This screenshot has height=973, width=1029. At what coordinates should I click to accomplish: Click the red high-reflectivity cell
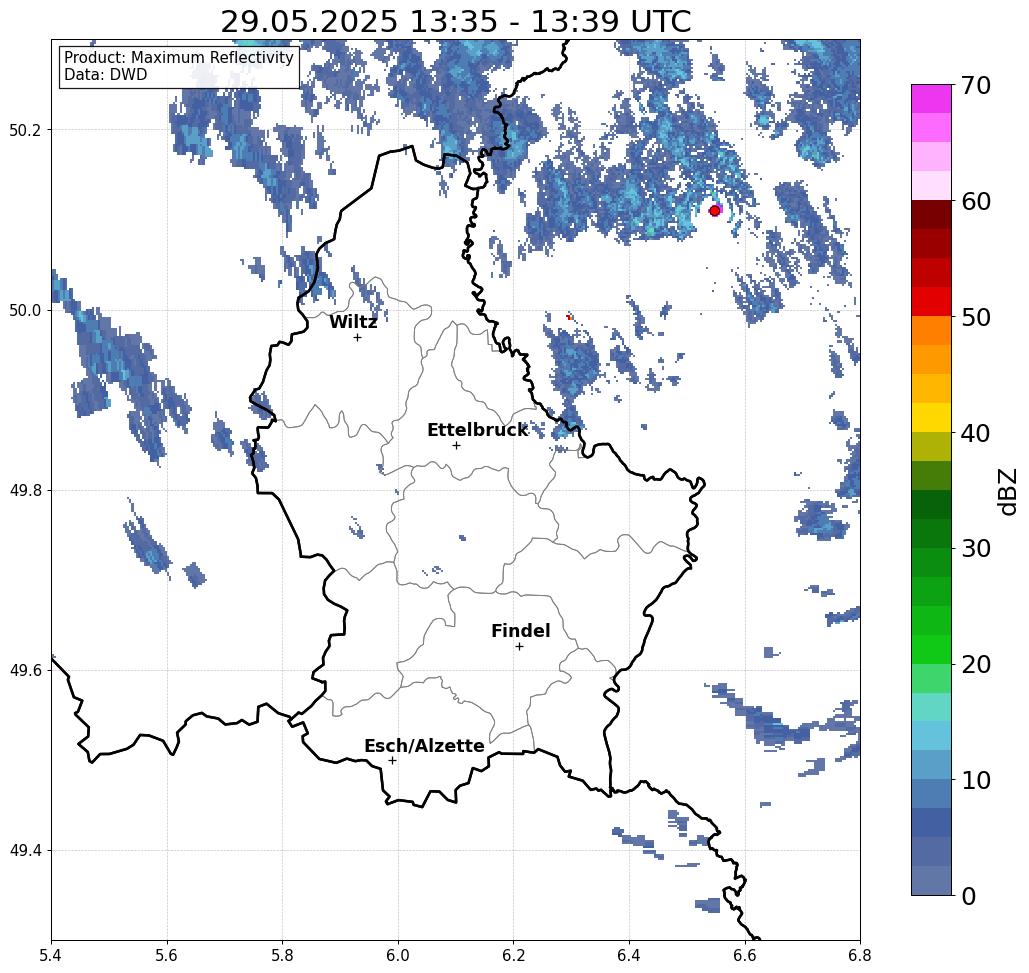715,211
